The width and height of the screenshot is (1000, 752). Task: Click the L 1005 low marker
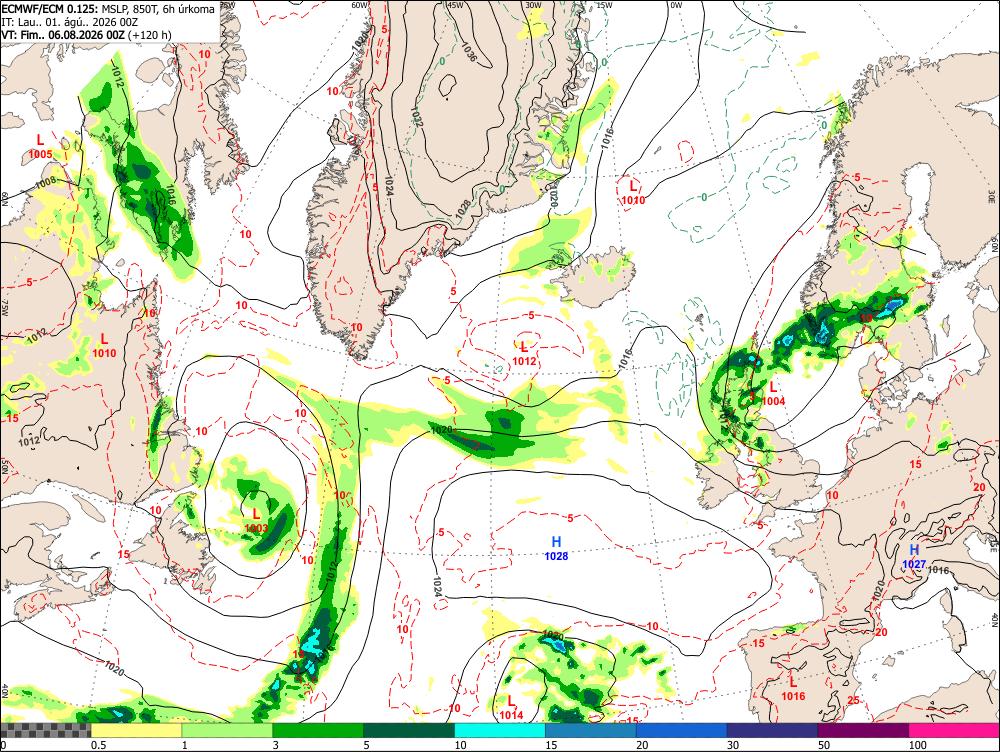tap(40, 146)
